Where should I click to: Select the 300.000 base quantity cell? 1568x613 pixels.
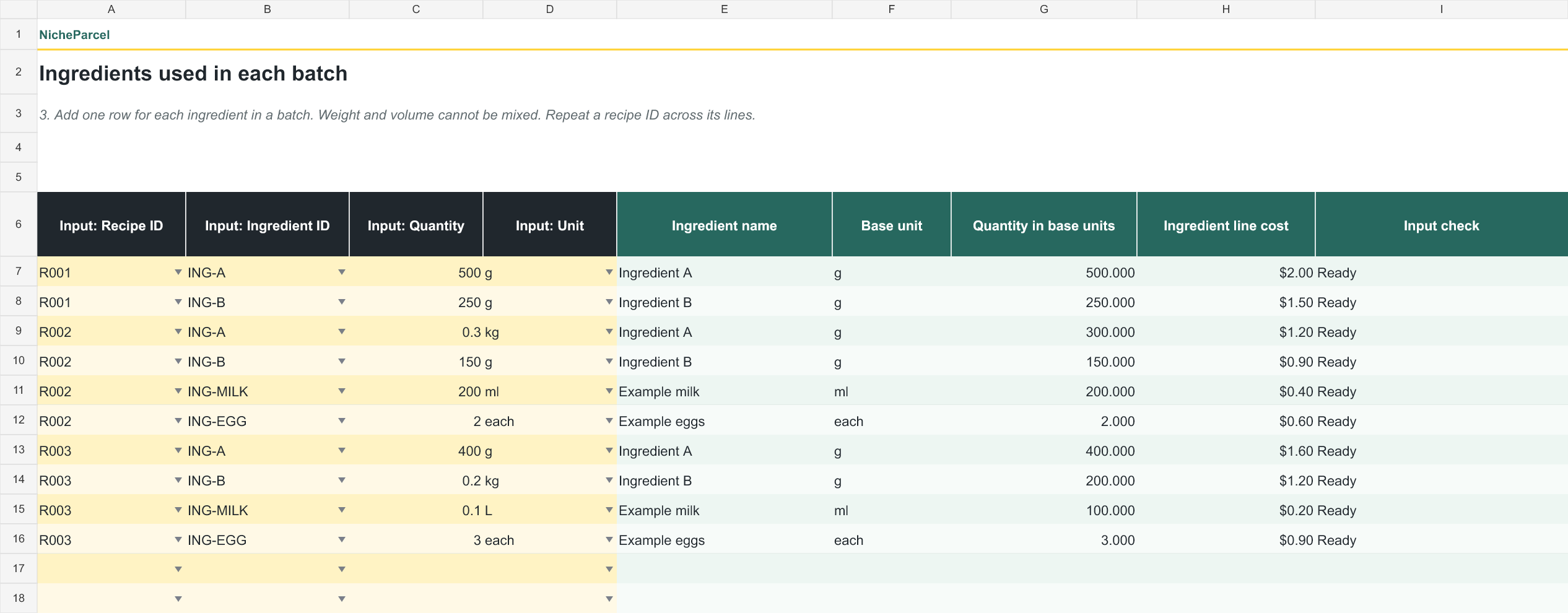point(1044,332)
